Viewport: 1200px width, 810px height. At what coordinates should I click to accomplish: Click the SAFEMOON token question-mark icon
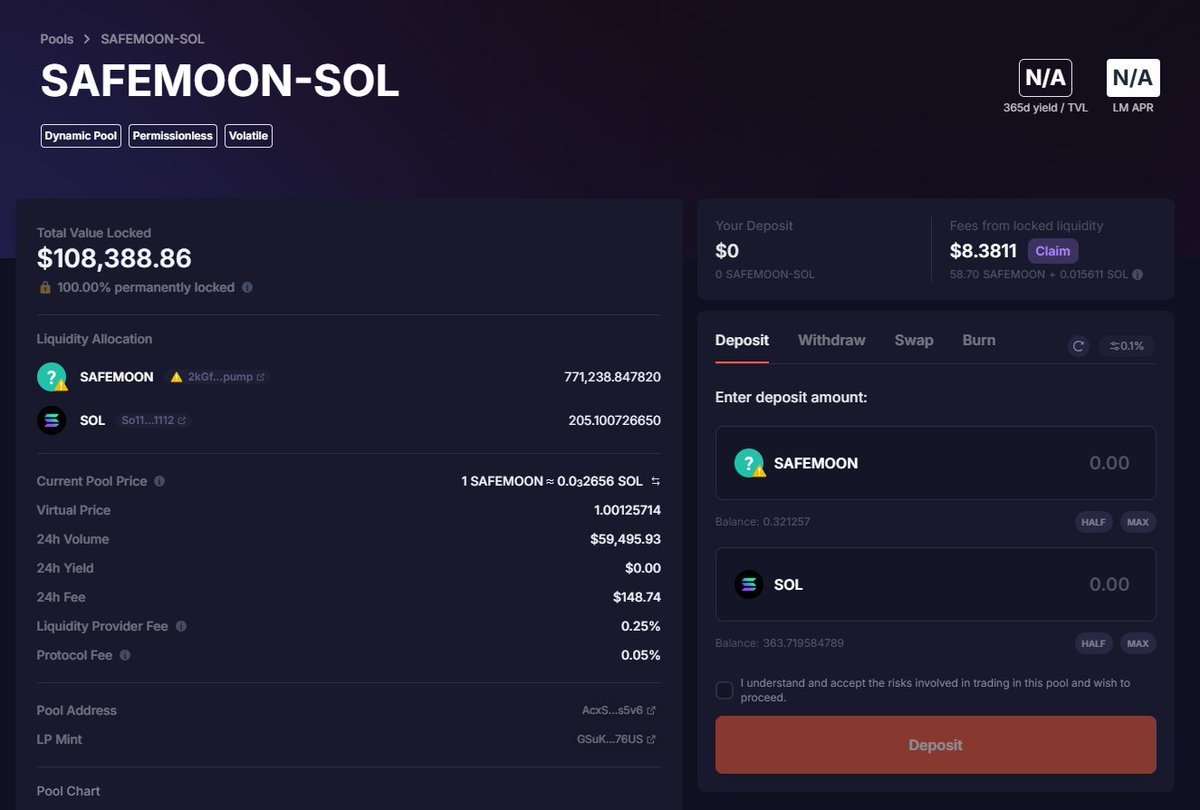pyautogui.click(x=51, y=377)
